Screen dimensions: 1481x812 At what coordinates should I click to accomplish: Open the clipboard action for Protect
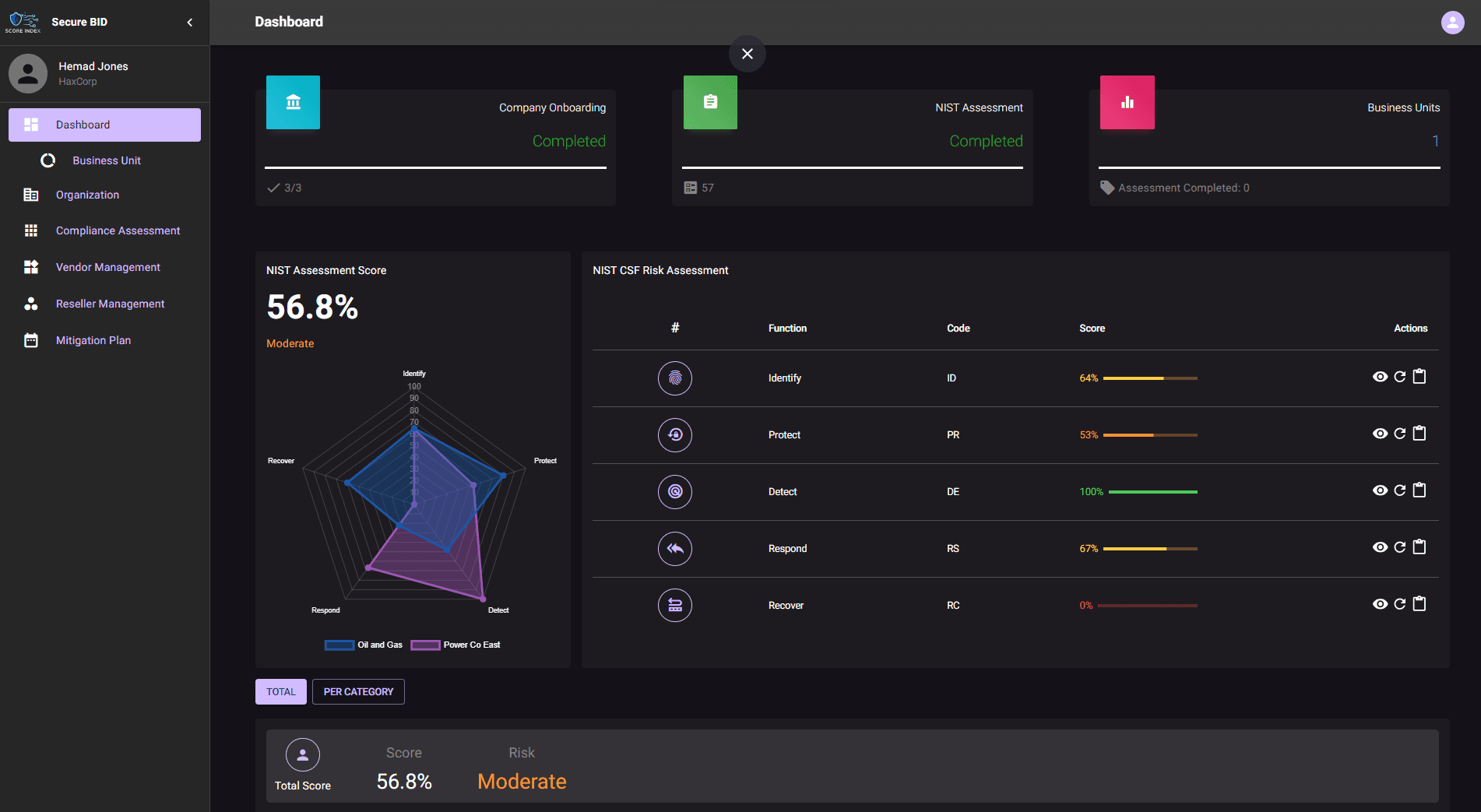click(x=1419, y=434)
